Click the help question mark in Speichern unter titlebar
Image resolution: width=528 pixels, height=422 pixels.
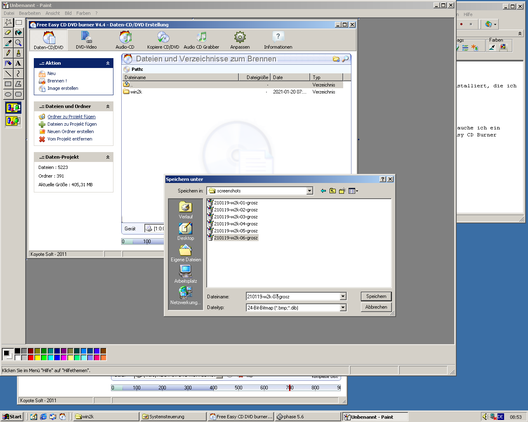click(383, 179)
